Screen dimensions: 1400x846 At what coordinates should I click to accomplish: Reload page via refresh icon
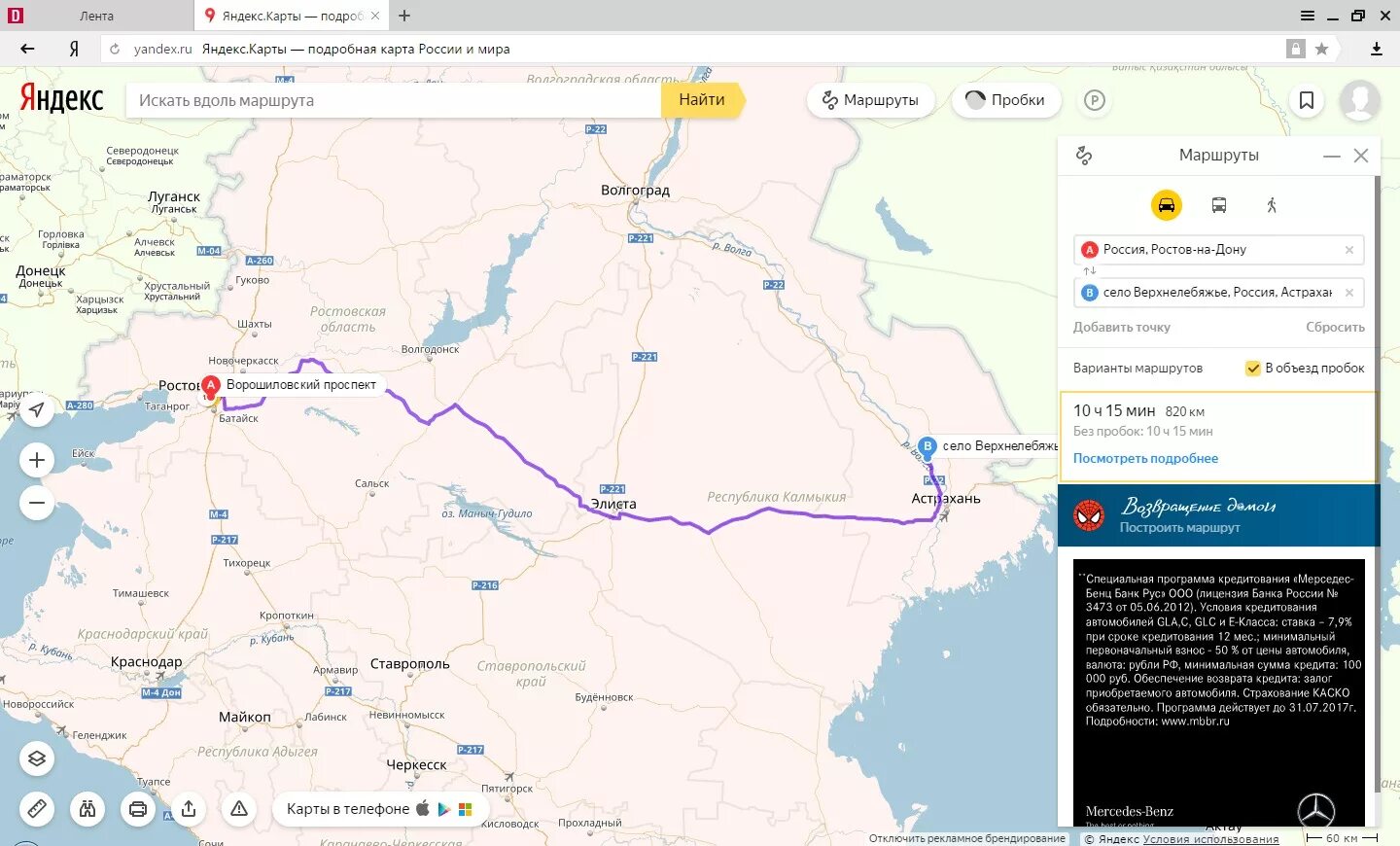click(x=115, y=49)
